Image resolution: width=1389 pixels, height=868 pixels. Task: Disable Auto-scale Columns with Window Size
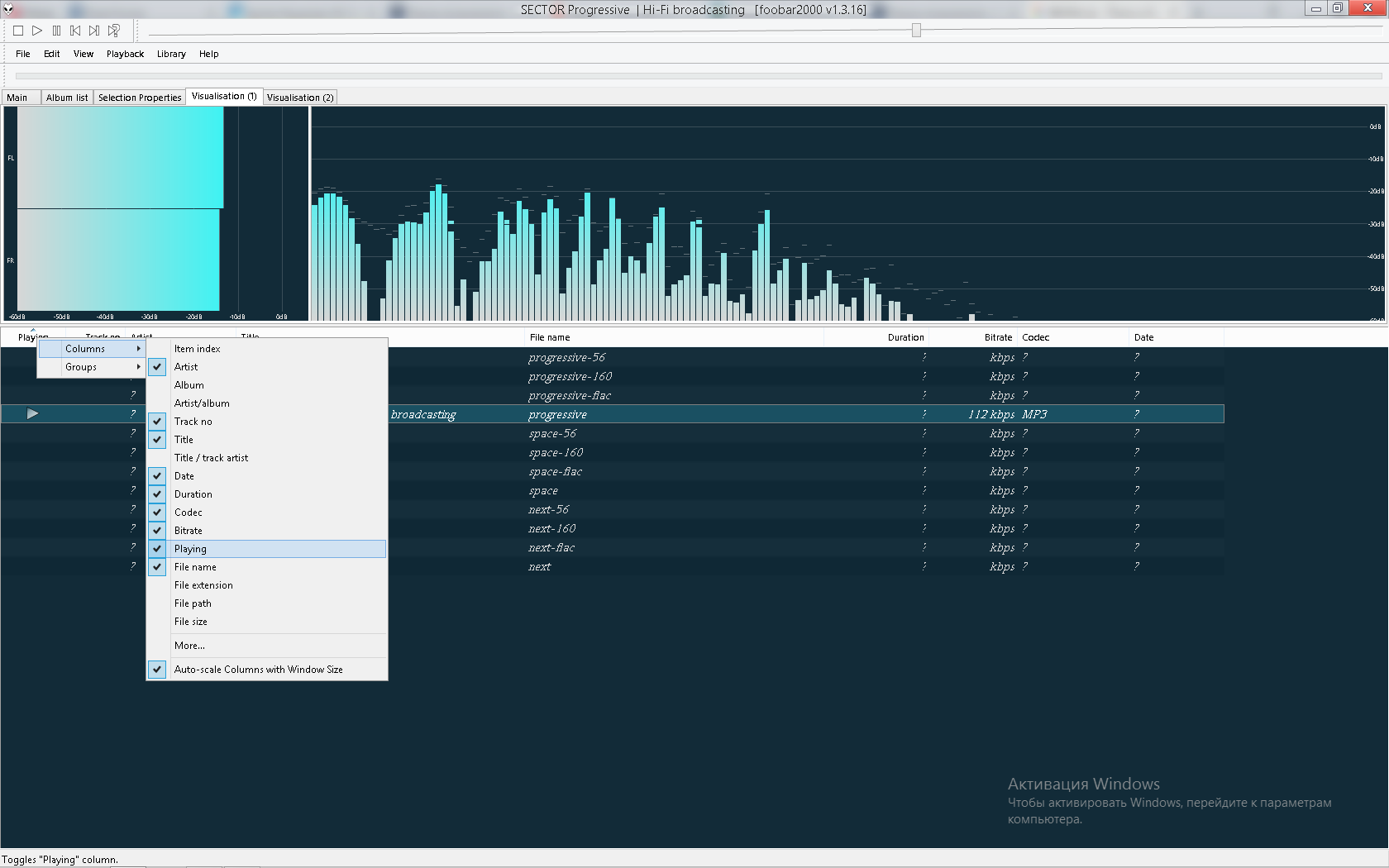point(258,670)
